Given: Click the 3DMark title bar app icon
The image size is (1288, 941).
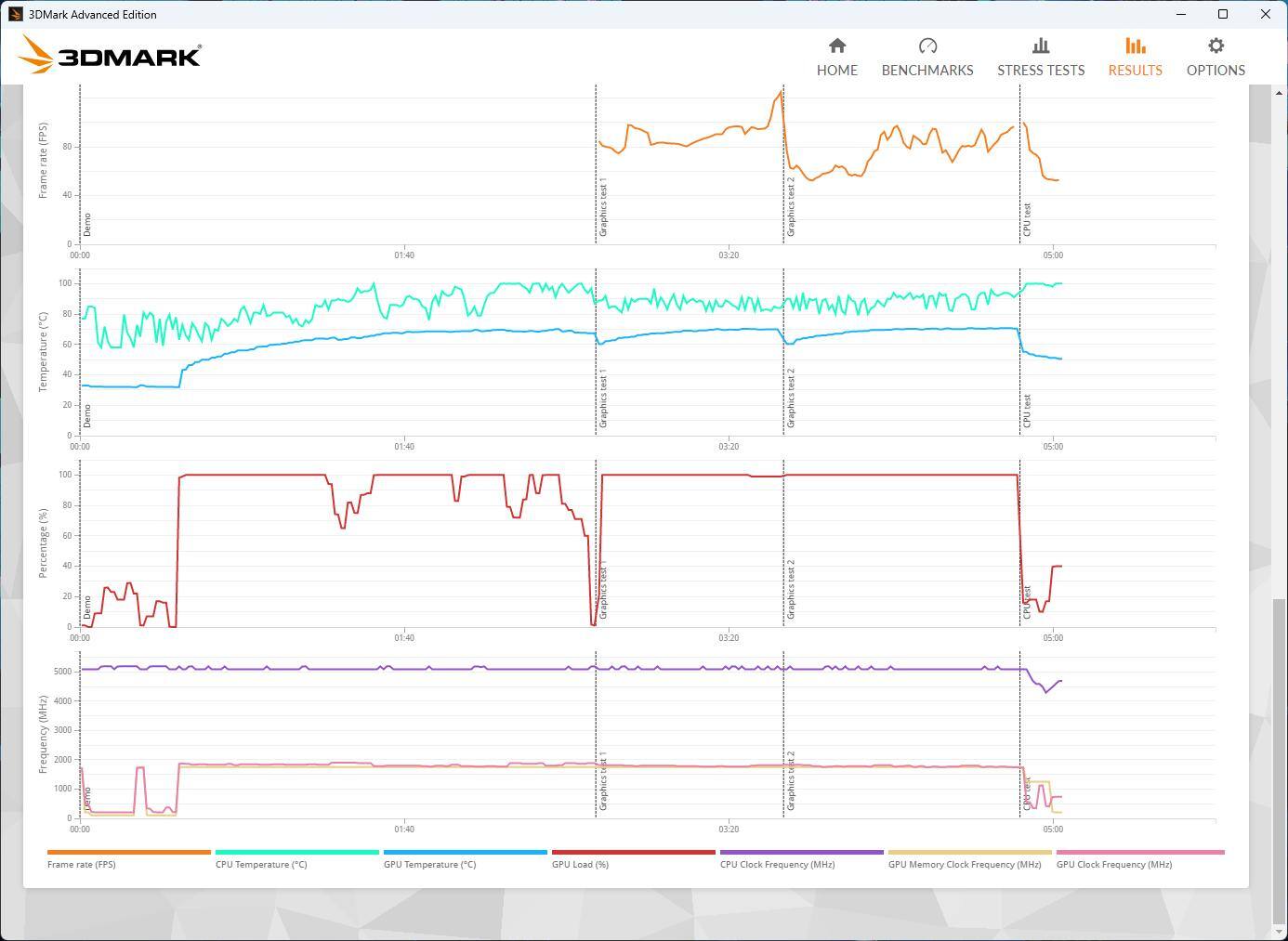Looking at the screenshot, I should tap(15, 14).
